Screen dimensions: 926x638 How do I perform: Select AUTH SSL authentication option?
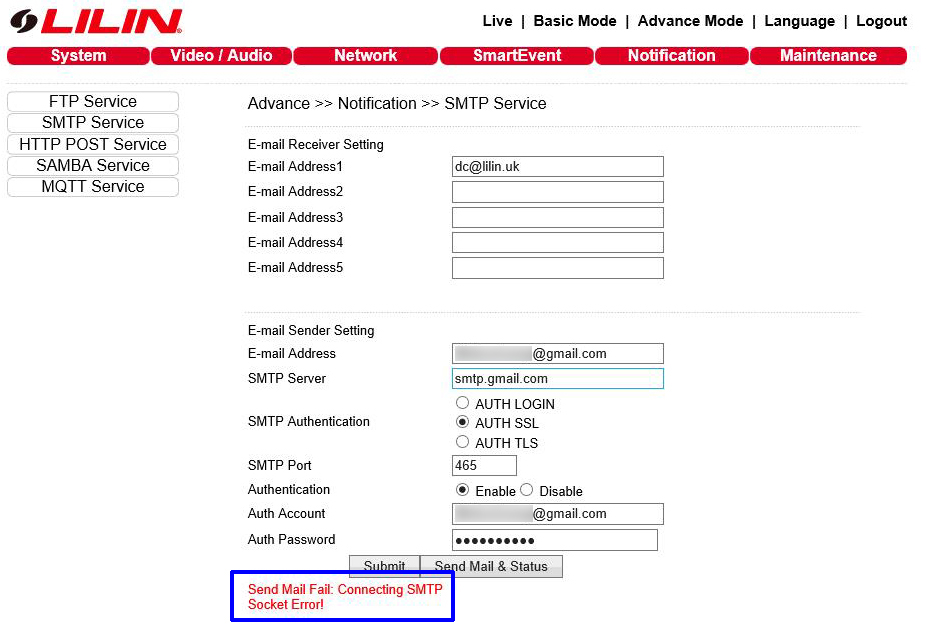462,422
